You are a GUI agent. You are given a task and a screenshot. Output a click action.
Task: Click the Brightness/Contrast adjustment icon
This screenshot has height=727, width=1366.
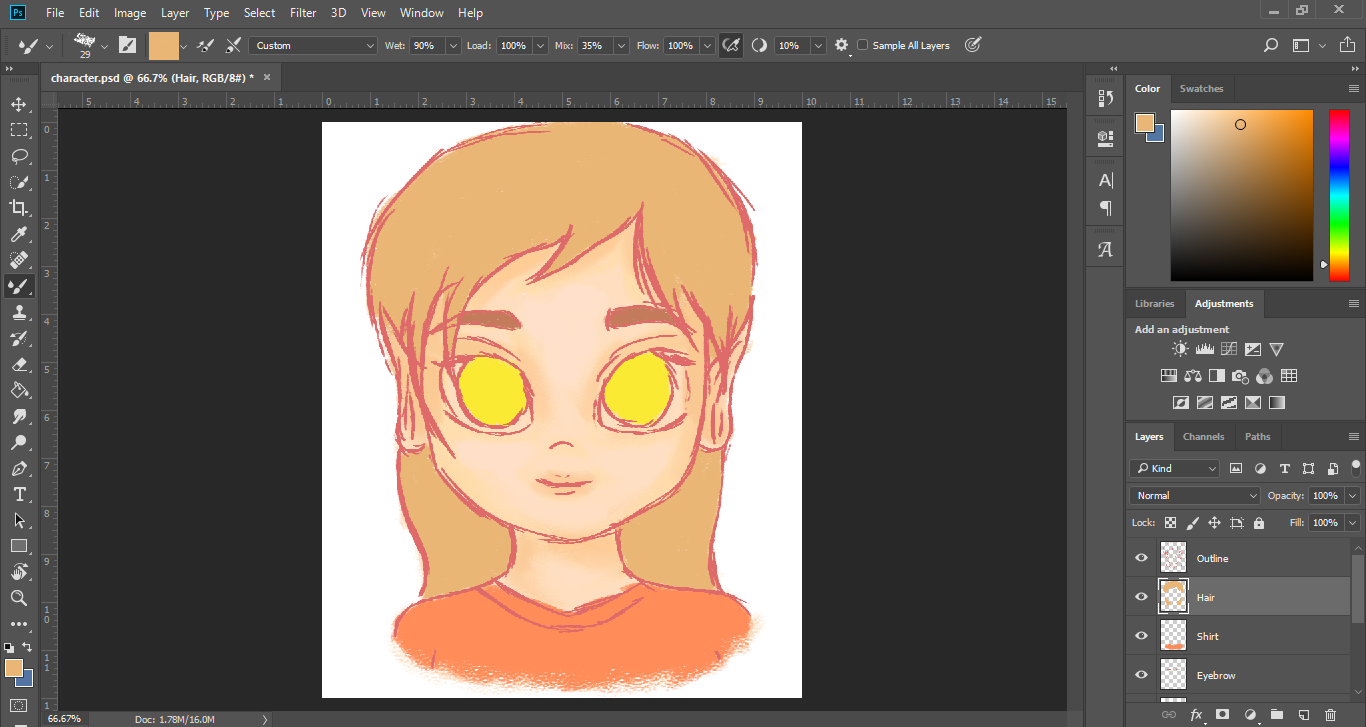coord(1180,349)
